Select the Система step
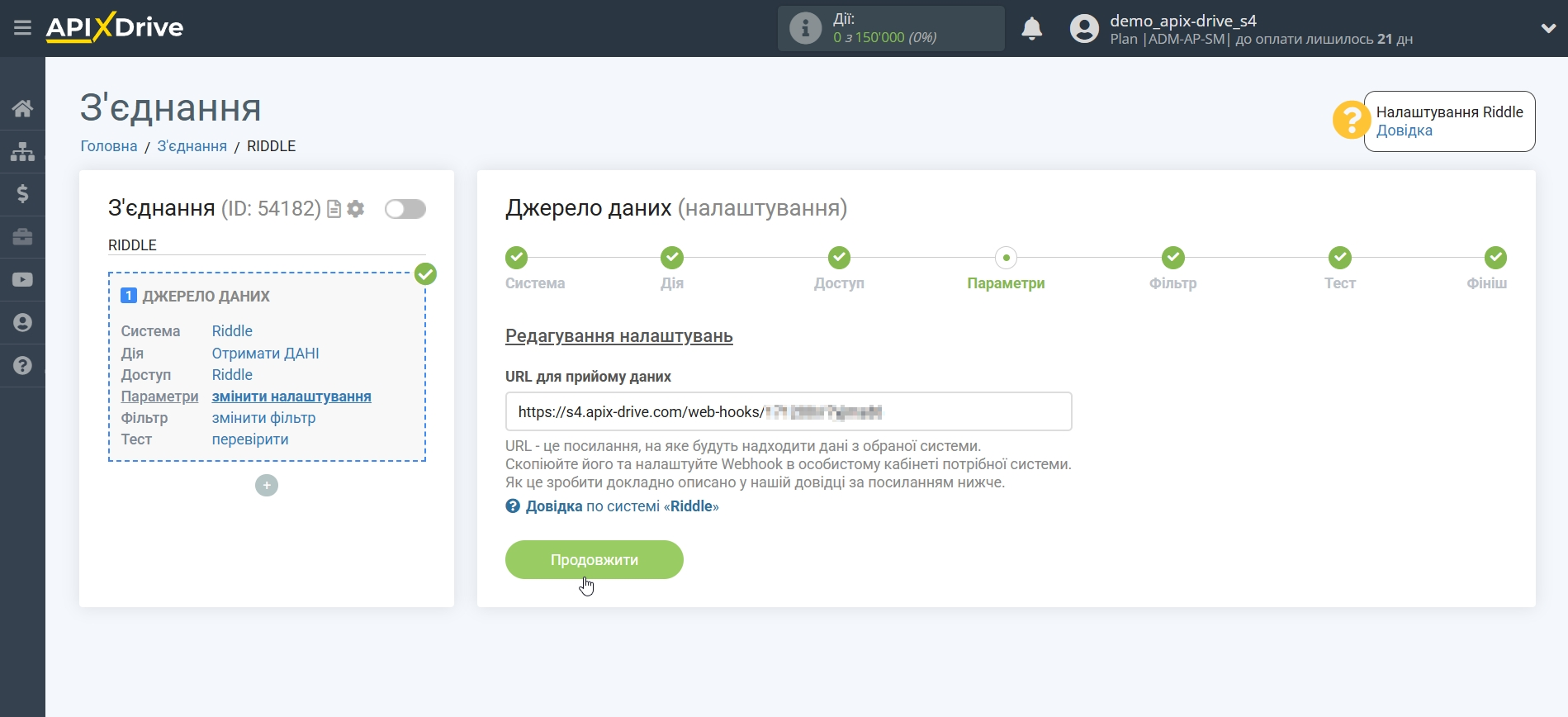Image resolution: width=1568 pixels, height=717 pixels. click(x=517, y=258)
